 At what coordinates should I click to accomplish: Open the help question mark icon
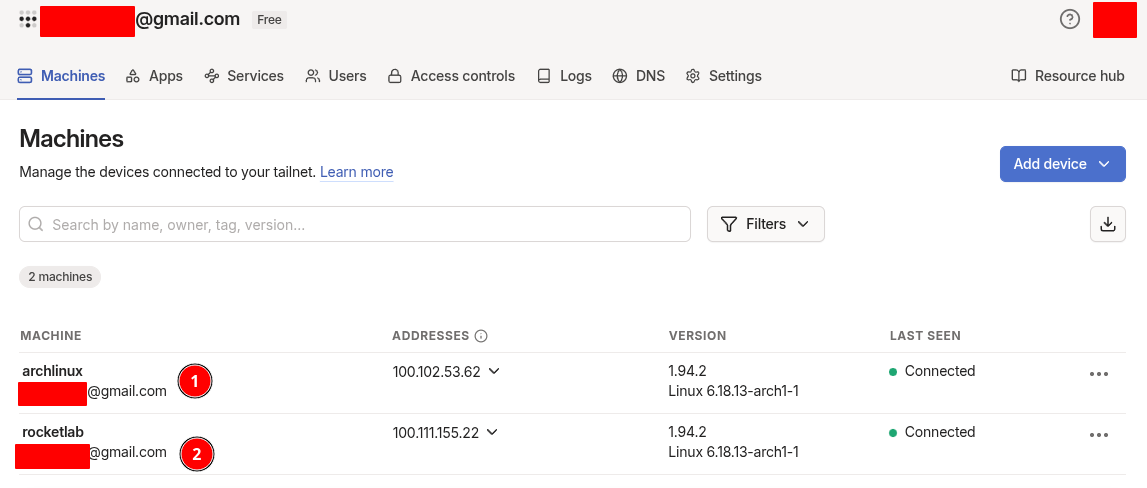tap(1069, 20)
